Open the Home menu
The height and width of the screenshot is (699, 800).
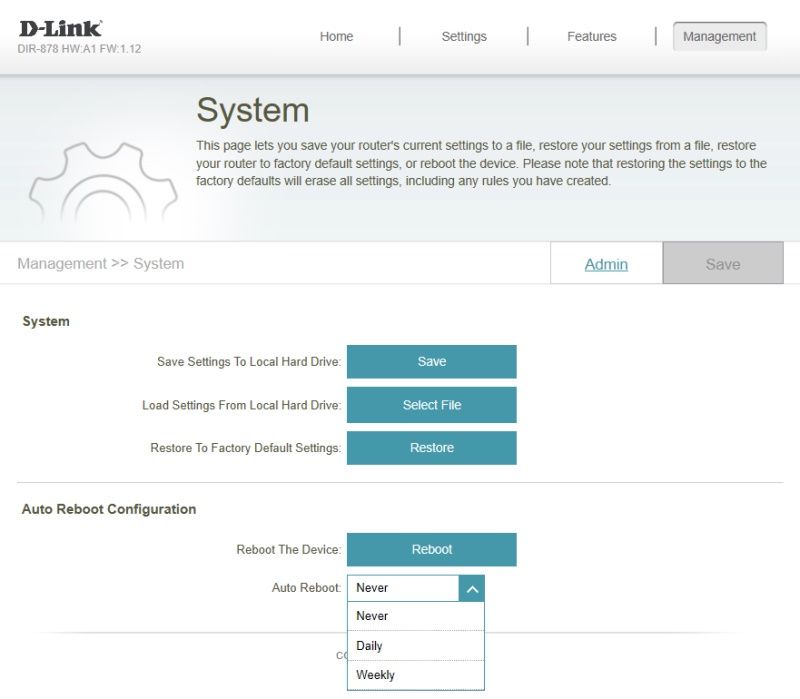point(336,36)
